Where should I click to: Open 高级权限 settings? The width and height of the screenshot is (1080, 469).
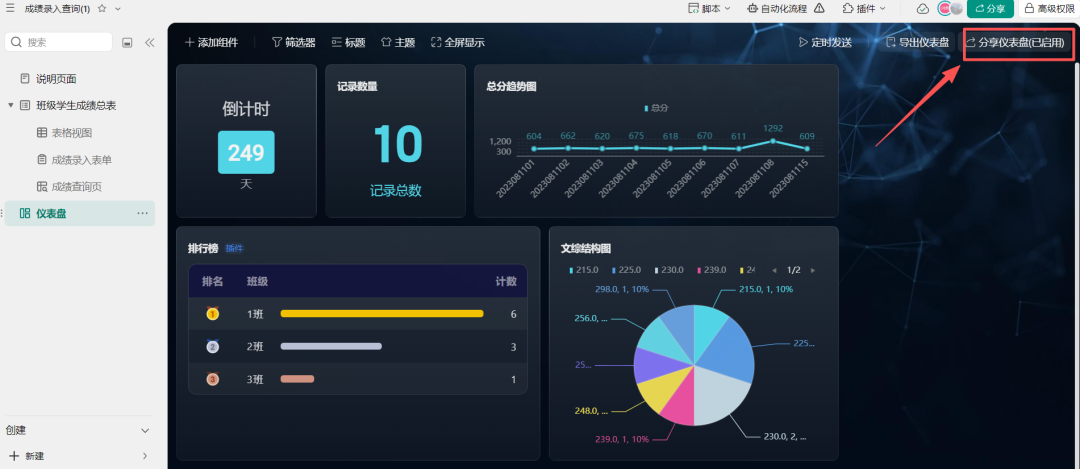[x=1050, y=9]
